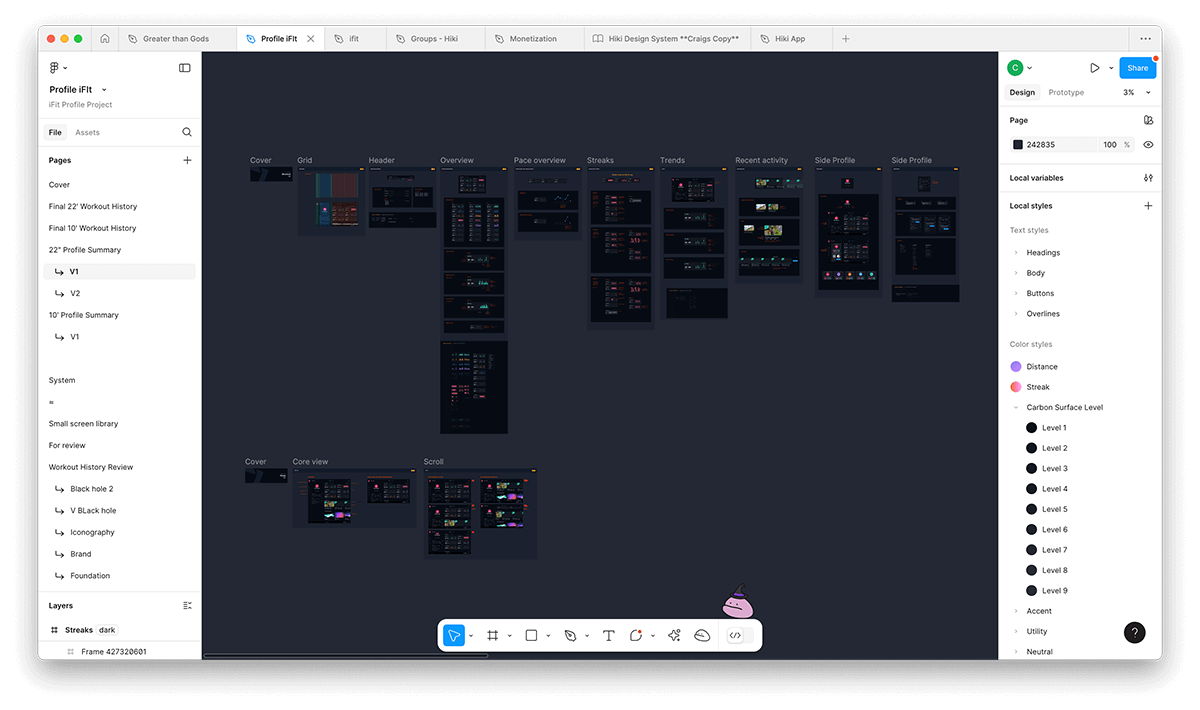The width and height of the screenshot is (1200, 710).
Task: Expand the Body text styles group
Action: (1016, 273)
